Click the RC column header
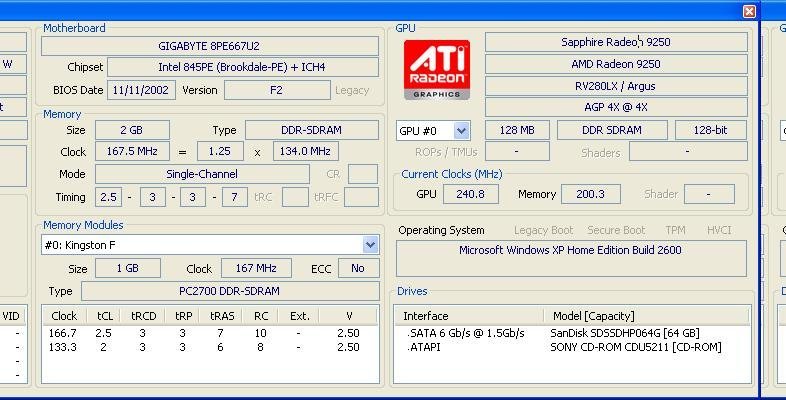 pyautogui.click(x=261, y=316)
